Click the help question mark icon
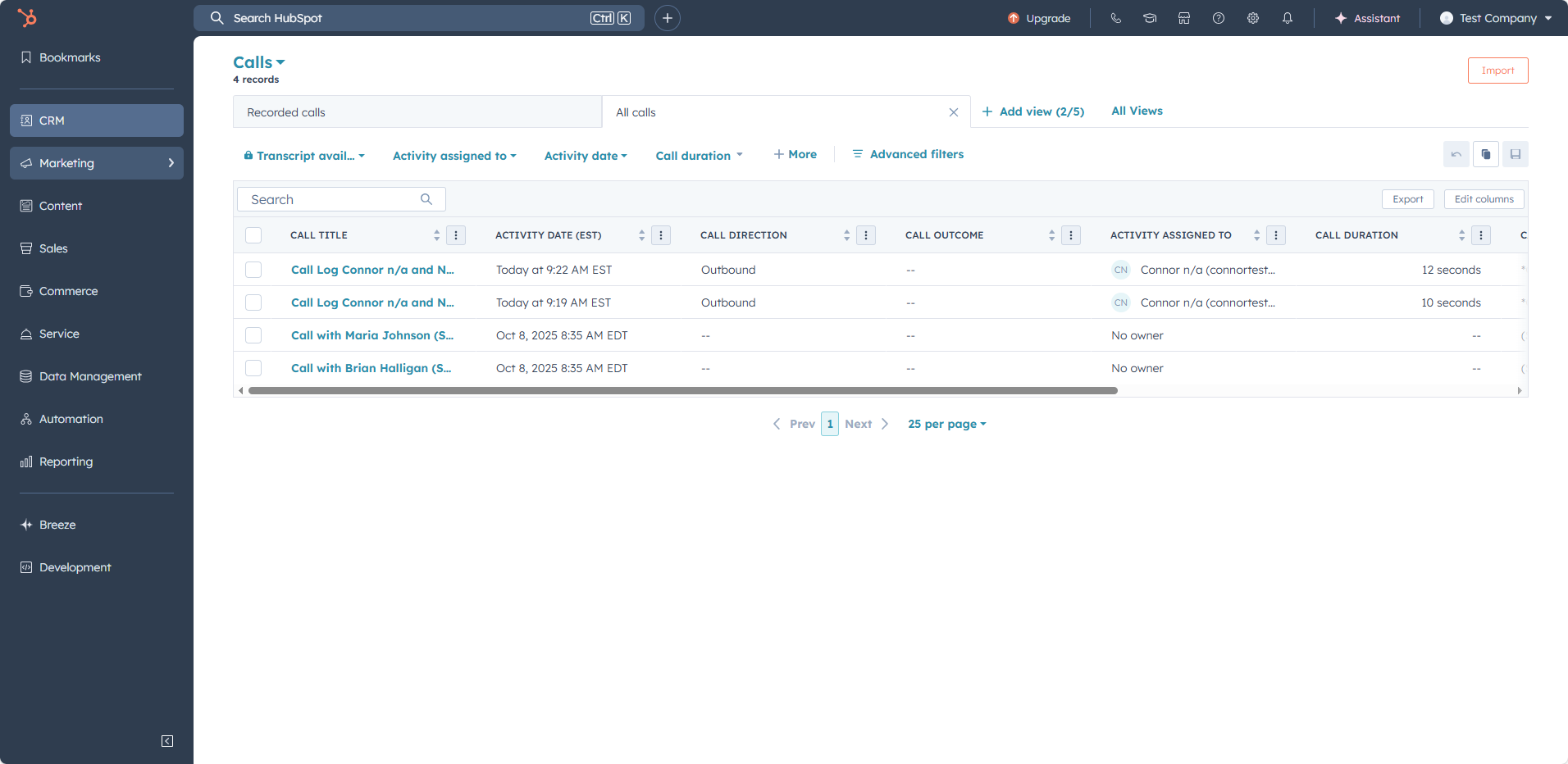Image resolution: width=1568 pixels, height=764 pixels. (x=1219, y=18)
